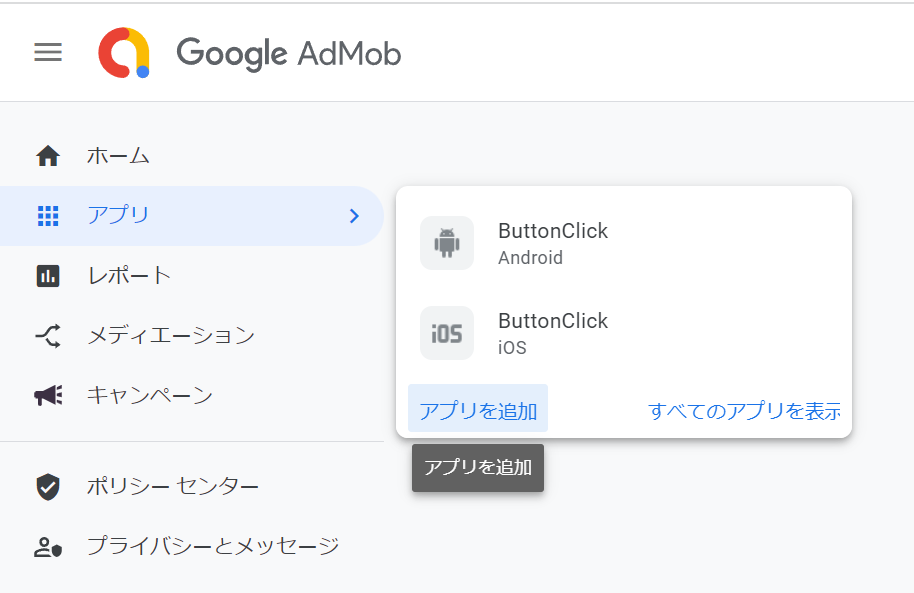Click the iOS app icon

point(447,333)
